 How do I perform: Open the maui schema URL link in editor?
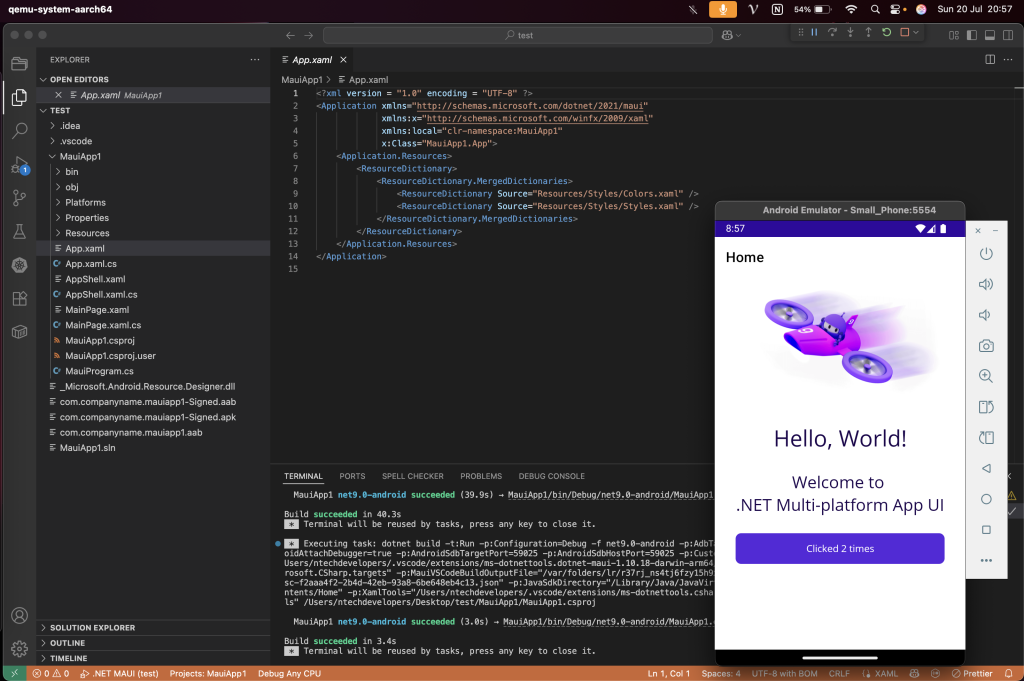pyautogui.click(x=532, y=106)
